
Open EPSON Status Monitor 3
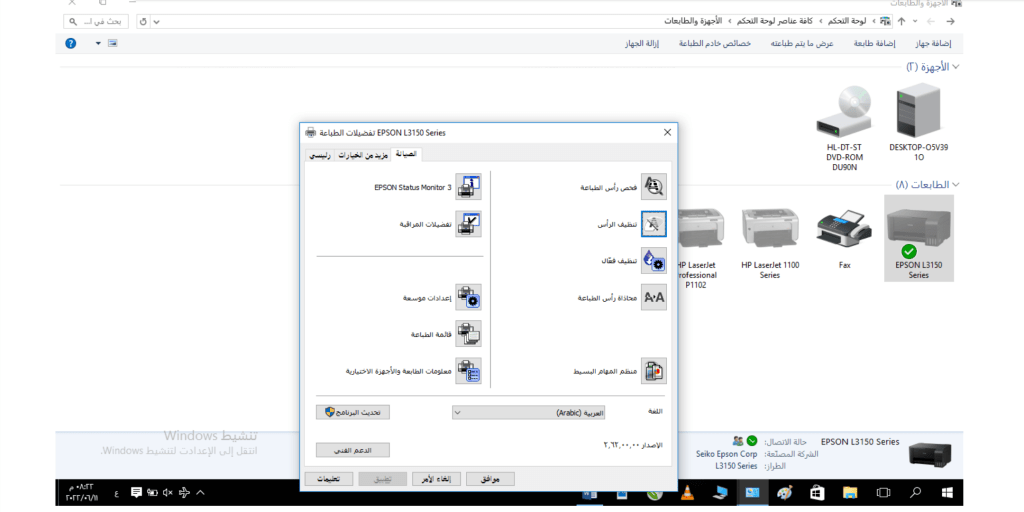[x=468, y=187]
